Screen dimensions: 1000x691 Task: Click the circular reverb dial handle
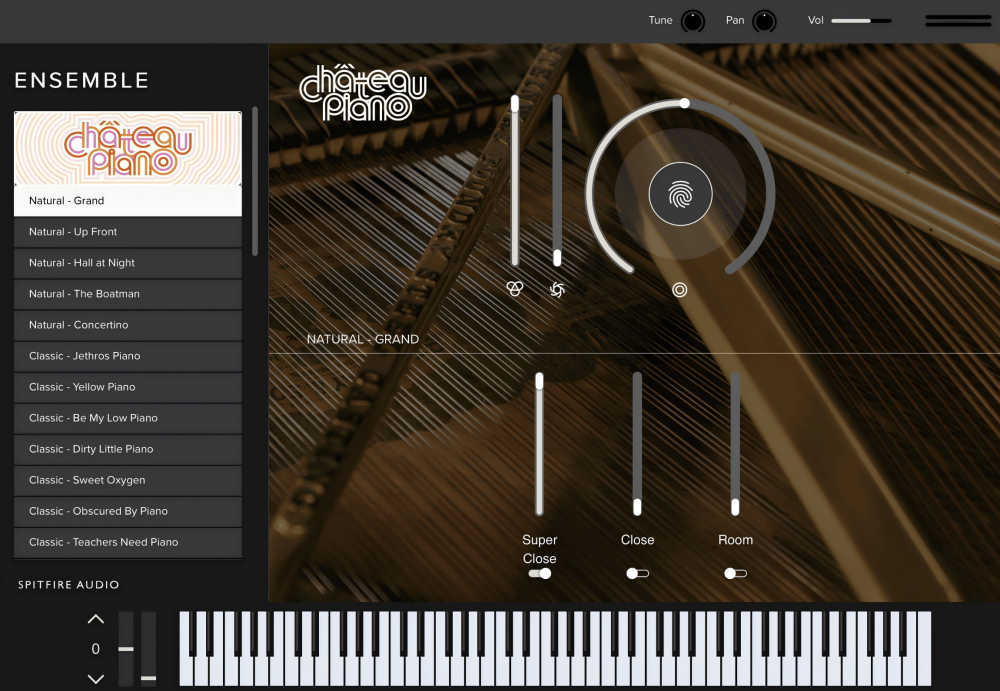coord(684,103)
